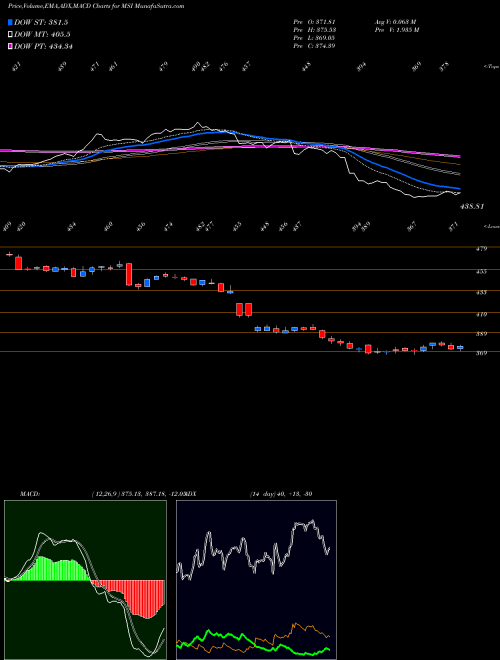Click the Pre C: 374.39 close value

pos(314,46)
